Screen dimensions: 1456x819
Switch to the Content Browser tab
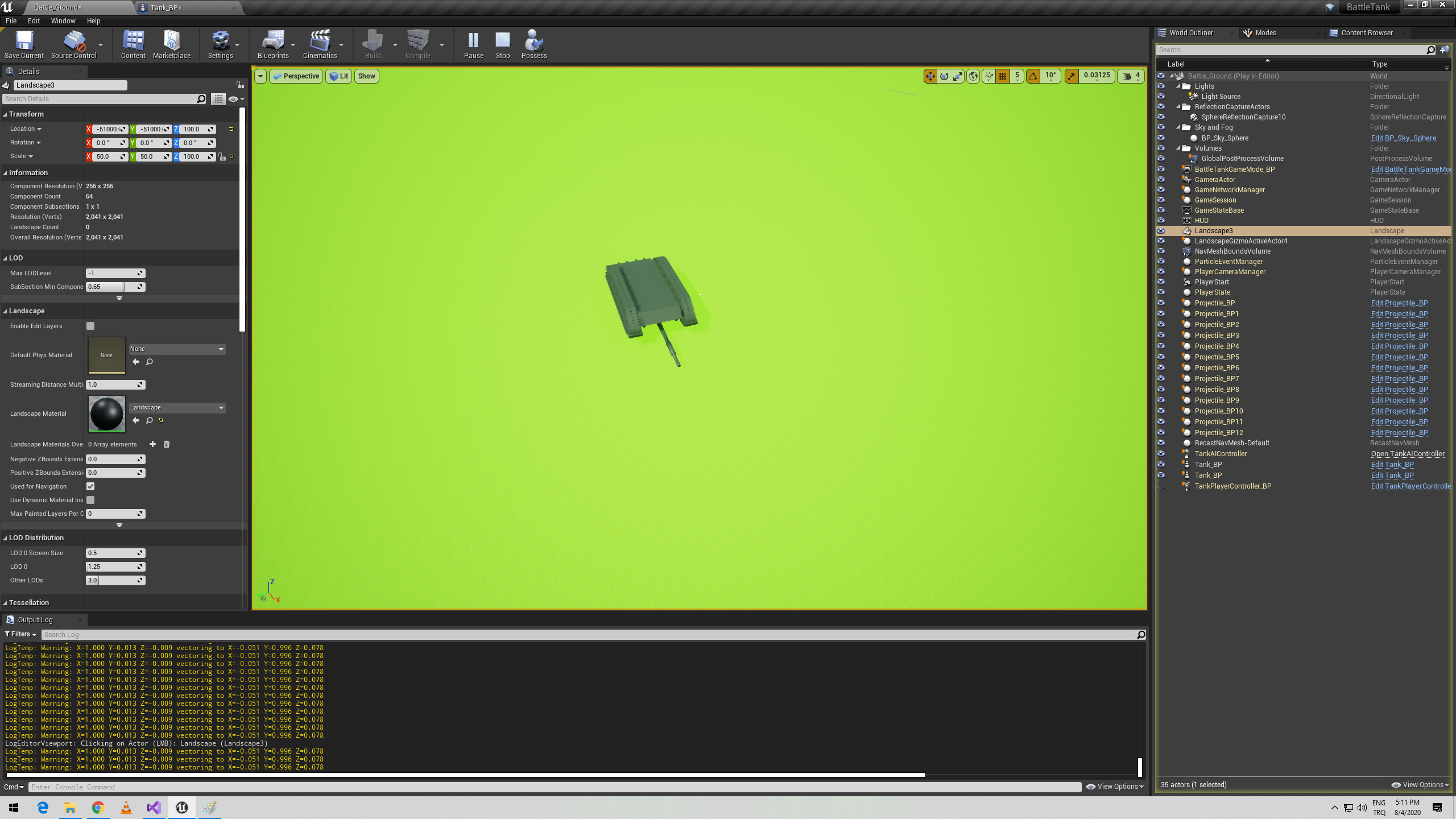1366,33
